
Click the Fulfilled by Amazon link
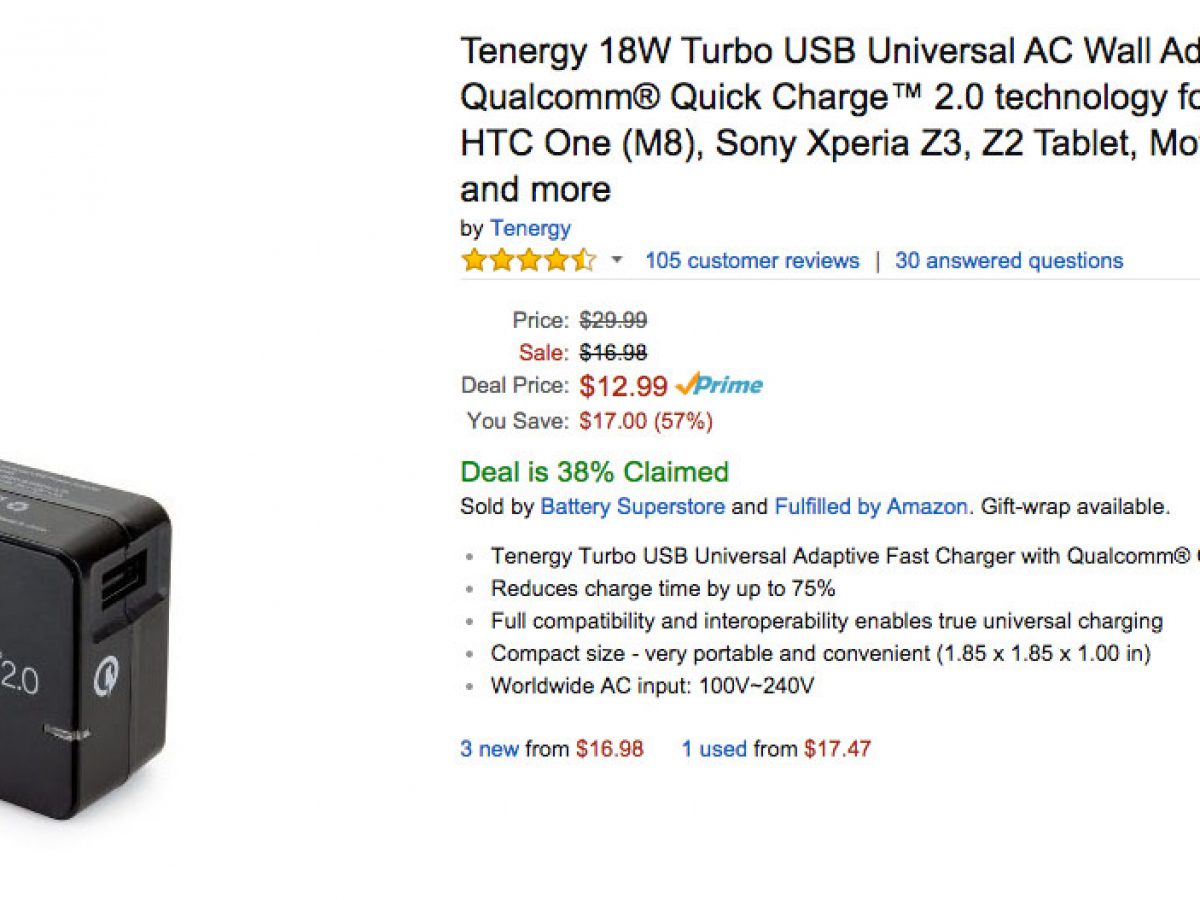click(871, 507)
